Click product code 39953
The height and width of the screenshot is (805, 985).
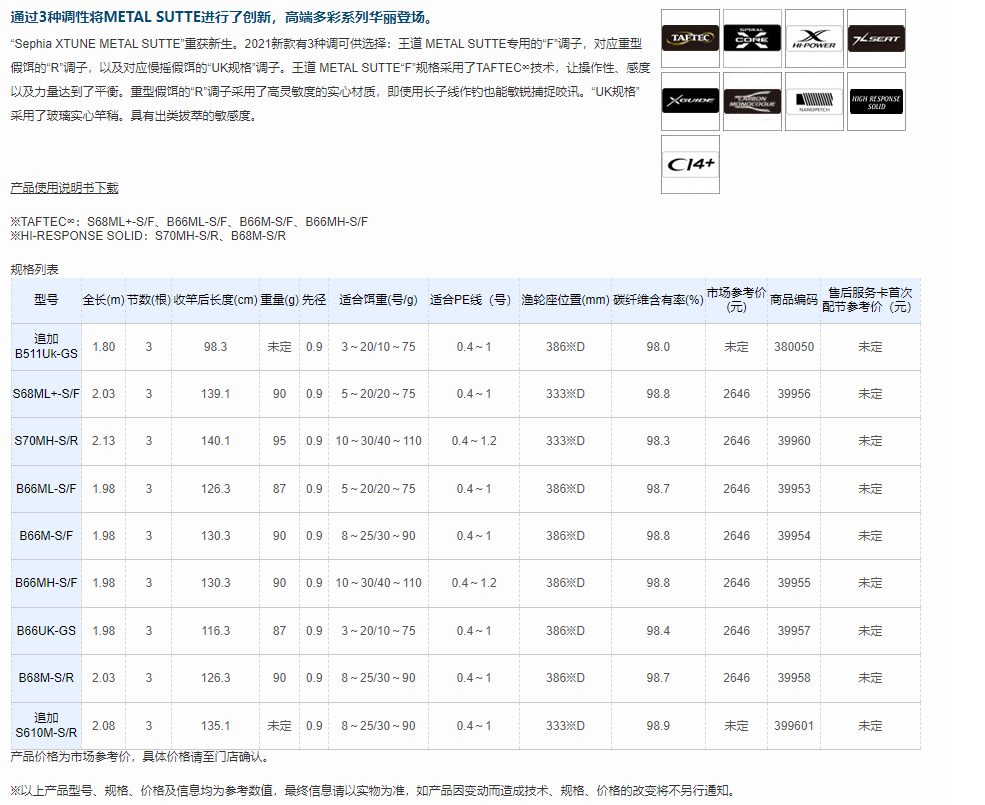793,489
